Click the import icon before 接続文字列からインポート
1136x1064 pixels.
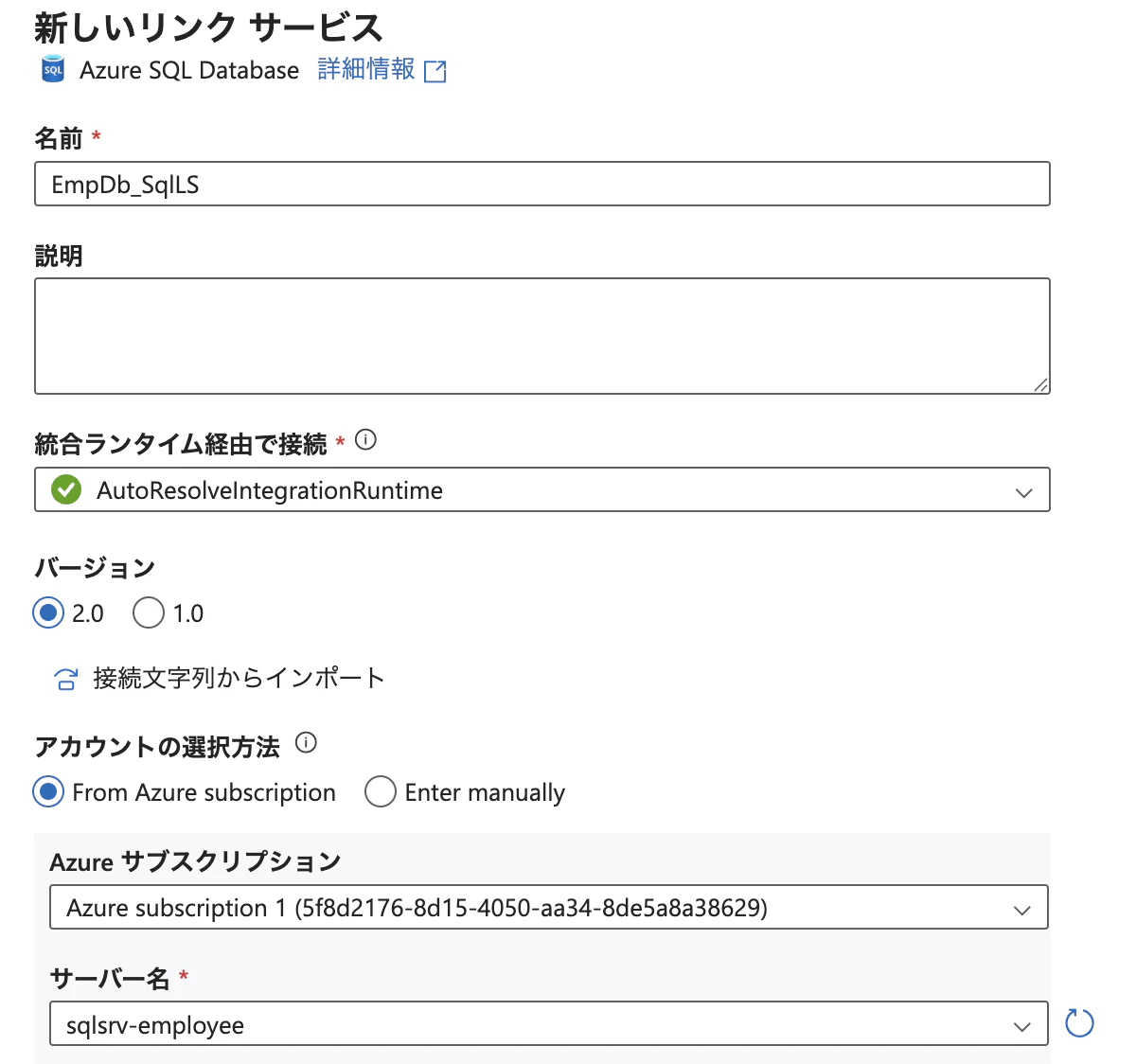coord(64,678)
